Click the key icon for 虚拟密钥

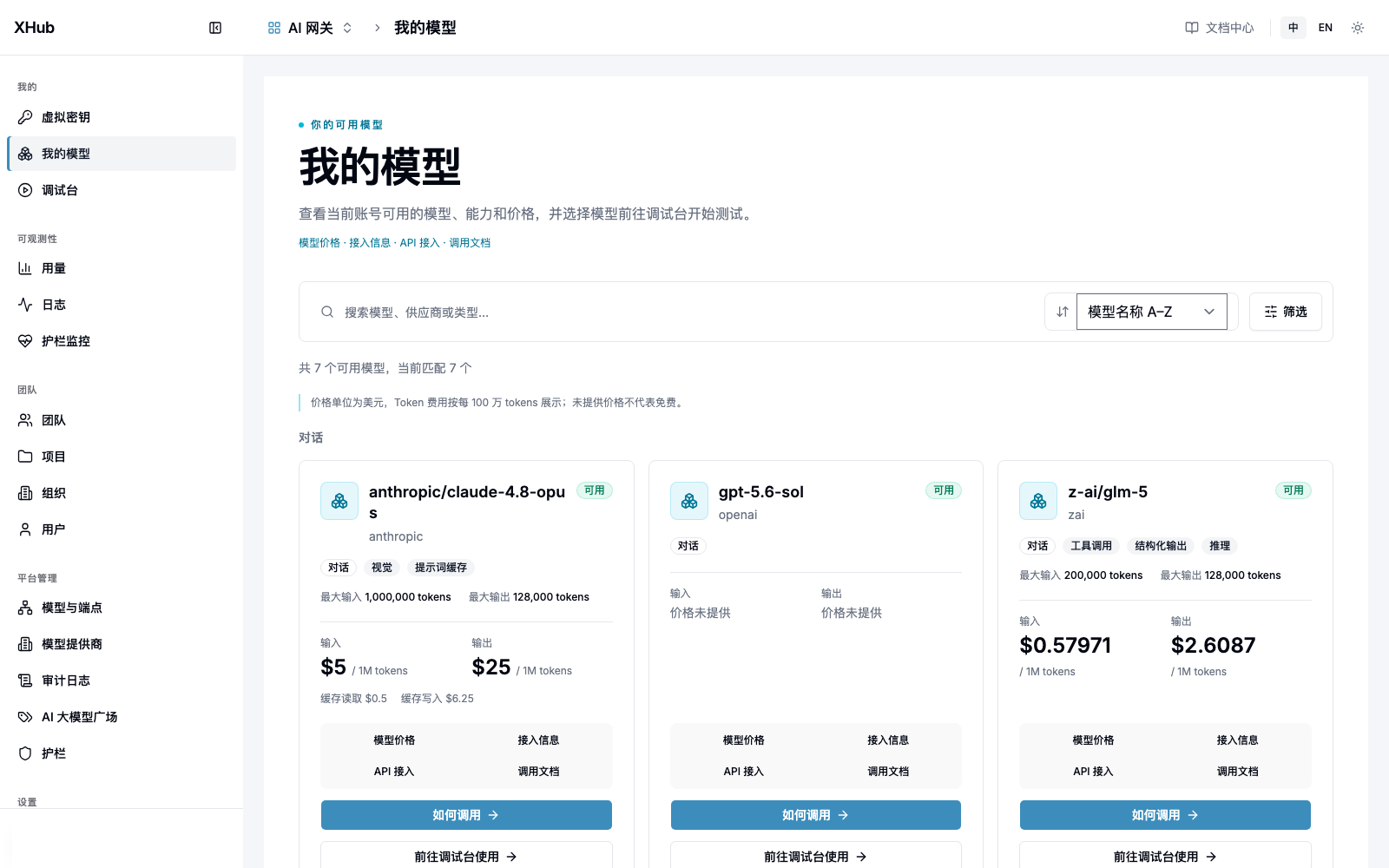[25, 117]
